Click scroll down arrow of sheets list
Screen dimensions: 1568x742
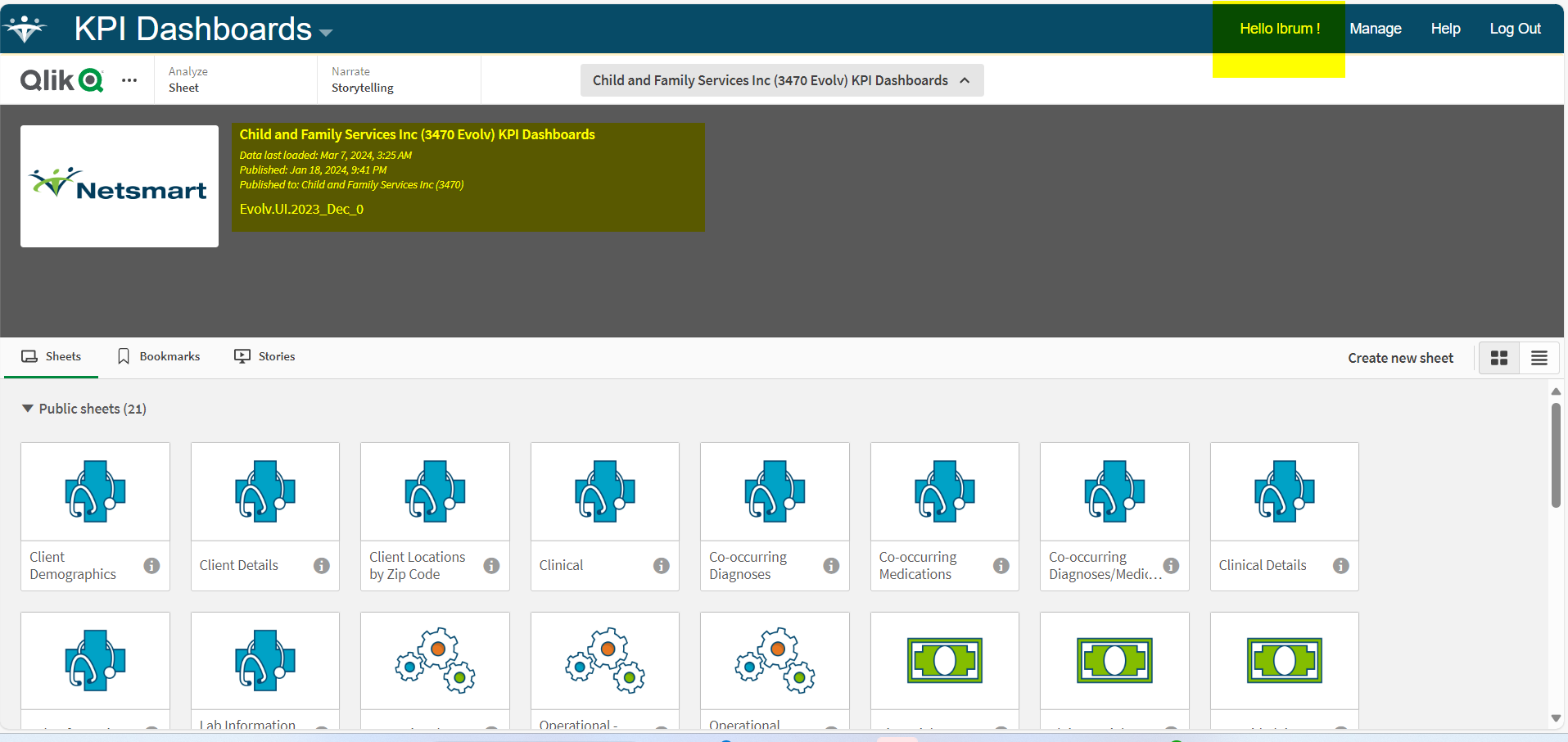pos(1556,718)
